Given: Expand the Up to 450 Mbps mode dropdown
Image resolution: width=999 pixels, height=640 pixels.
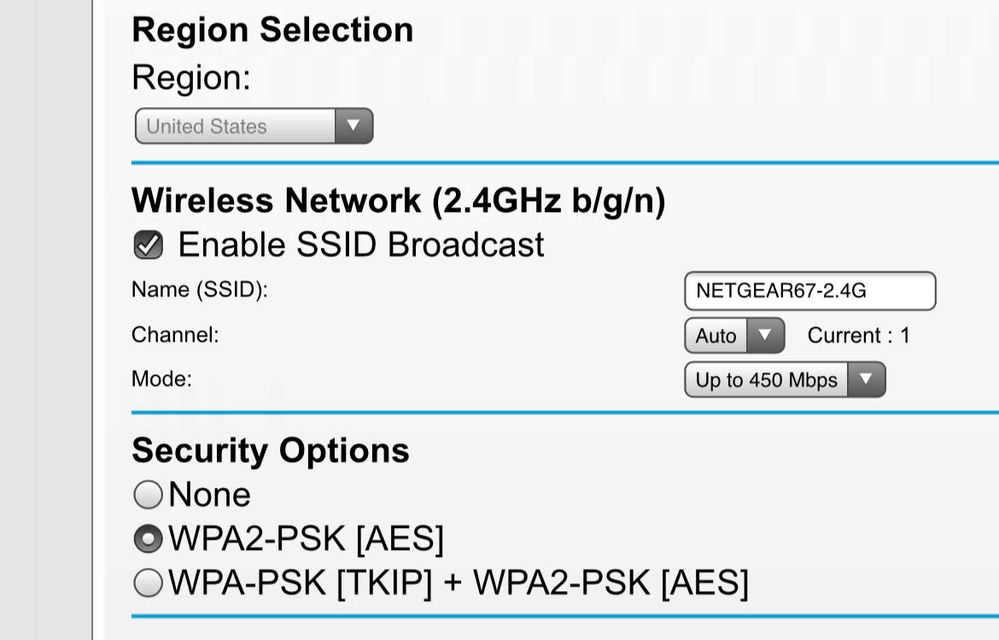Looking at the screenshot, I should [767, 380].
